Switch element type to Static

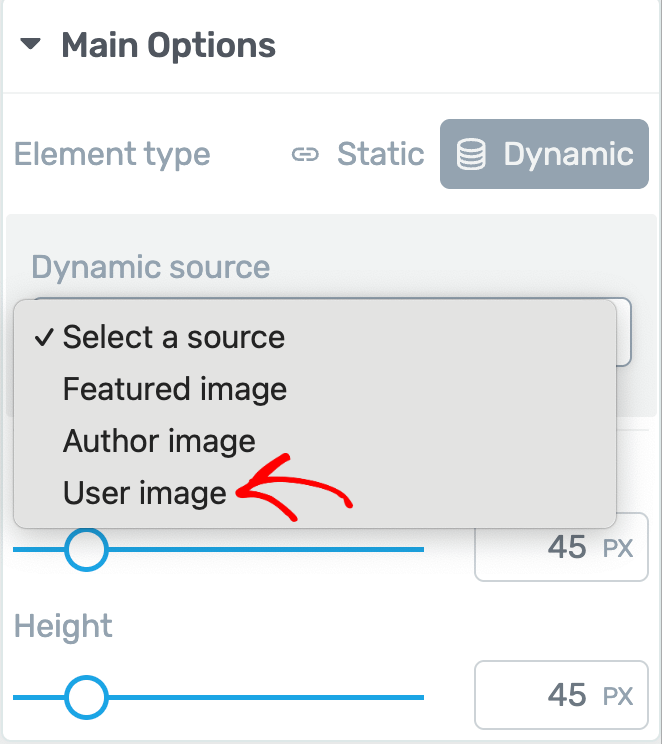tap(358, 154)
